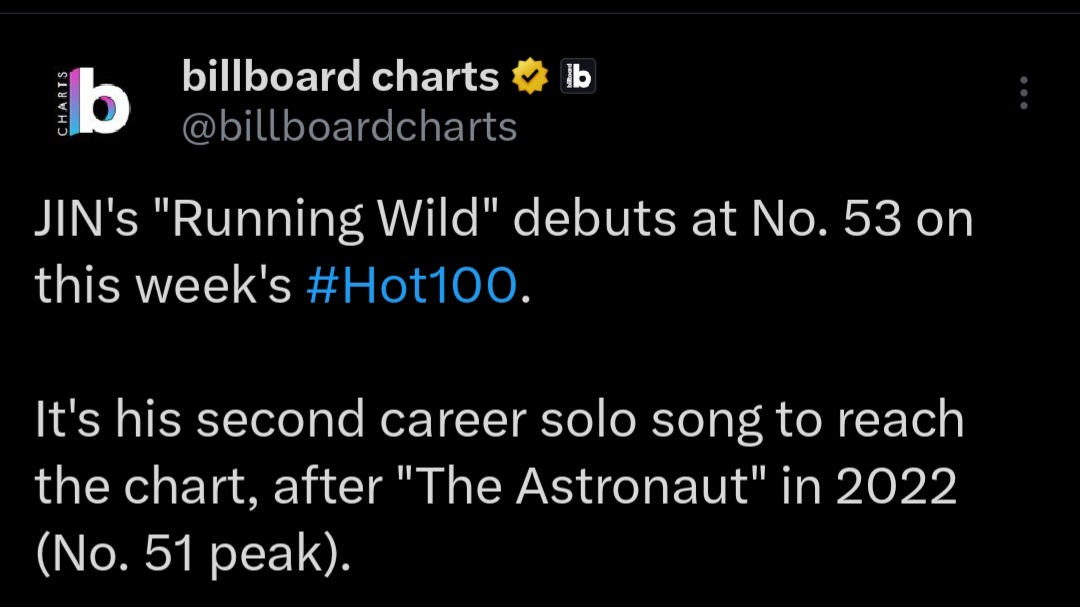The width and height of the screenshot is (1080, 607).
Task: Click the year "2022" in the post
Action: point(896,486)
